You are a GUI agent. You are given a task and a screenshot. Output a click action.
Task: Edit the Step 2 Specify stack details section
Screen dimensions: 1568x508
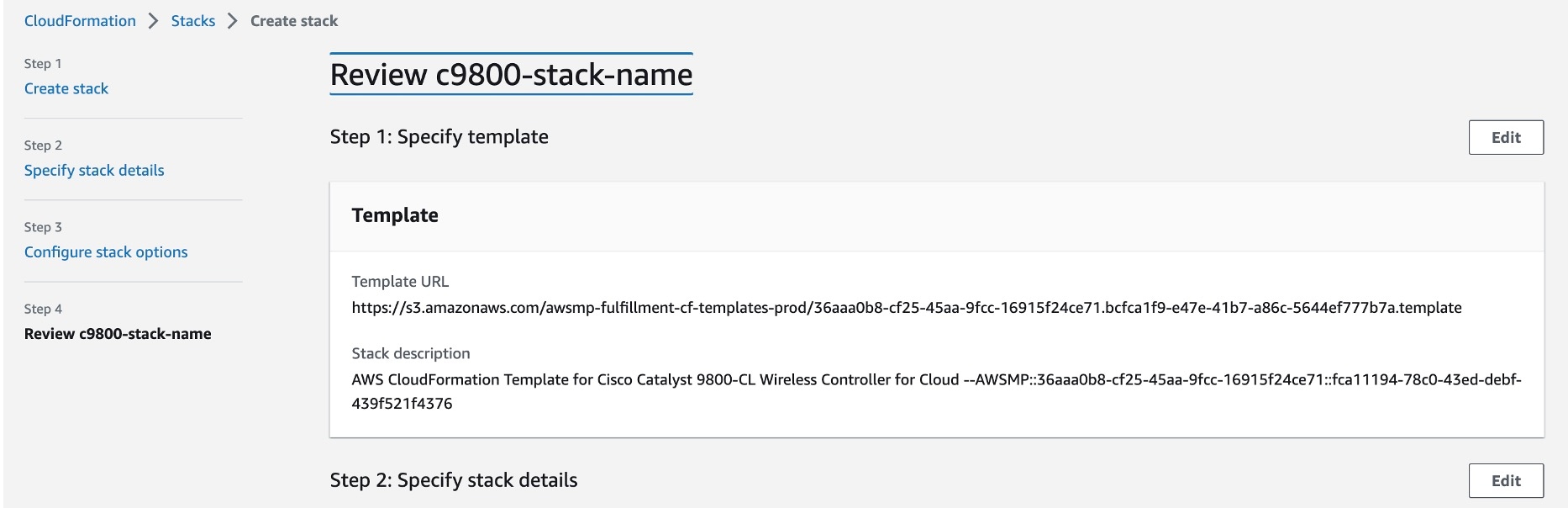[x=1505, y=480]
